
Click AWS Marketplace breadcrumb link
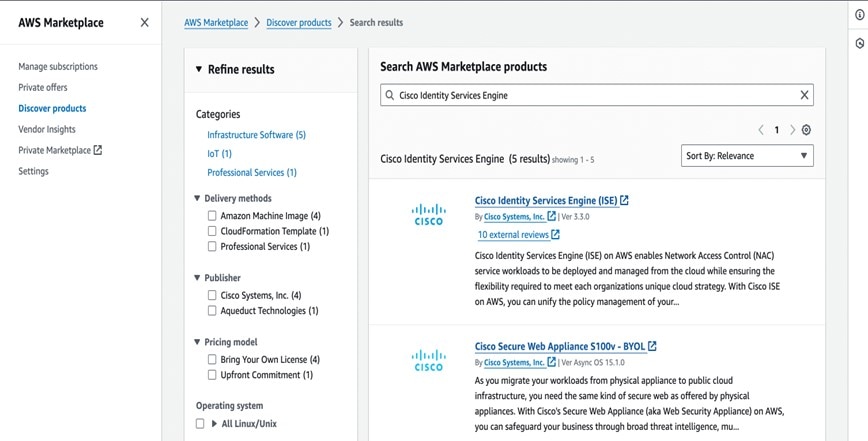click(216, 23)
